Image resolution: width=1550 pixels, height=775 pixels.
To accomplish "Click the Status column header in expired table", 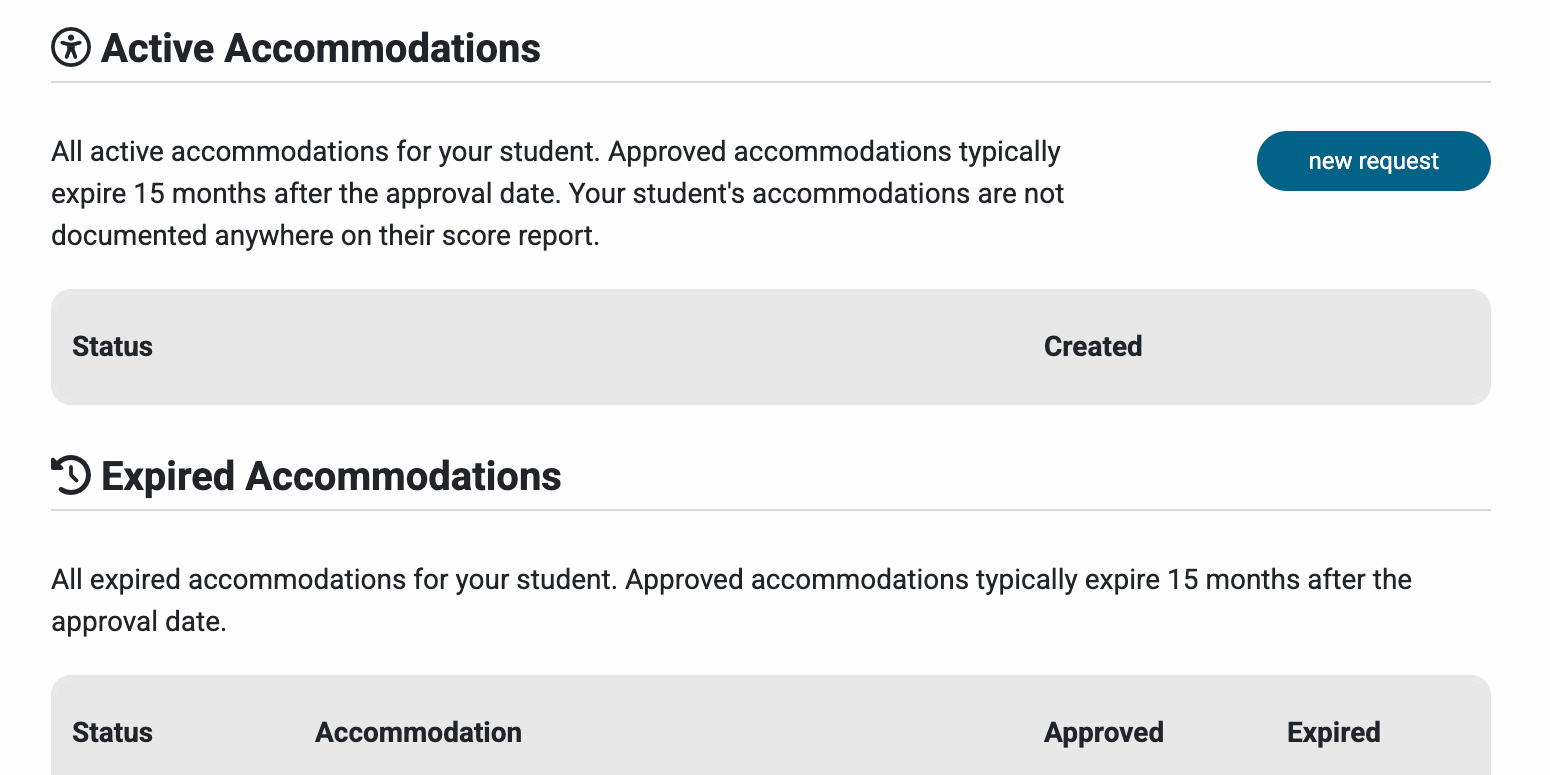I will [x=112, y=732].
